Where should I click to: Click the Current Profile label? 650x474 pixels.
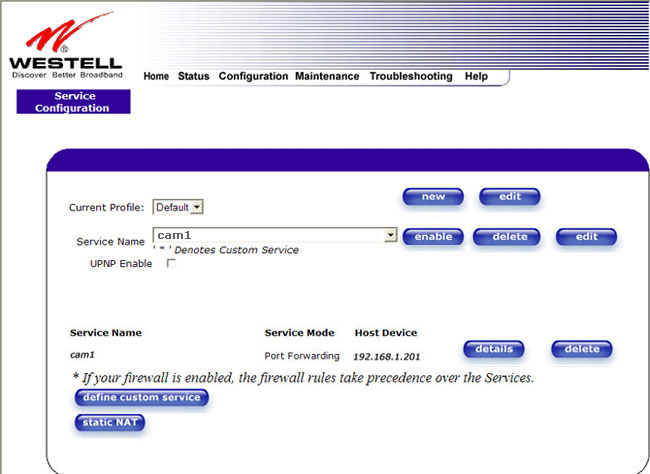(107, 207)
